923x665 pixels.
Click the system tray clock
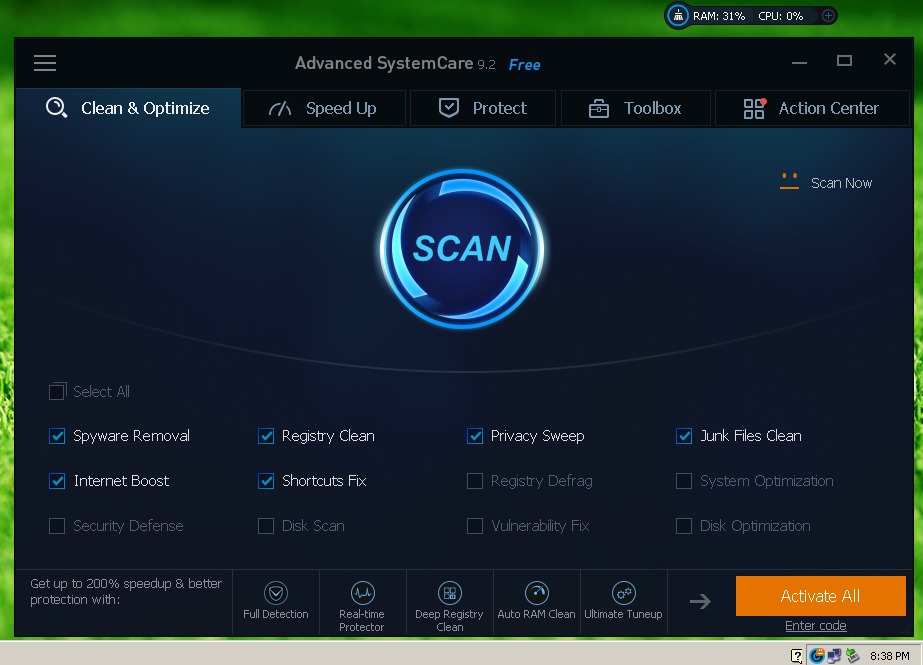(x=889, y=656)
